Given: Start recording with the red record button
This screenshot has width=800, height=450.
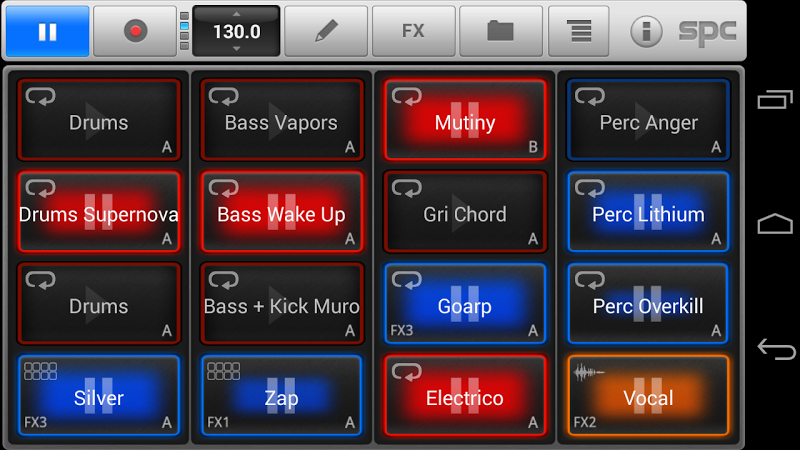Looking at the screenshot, I should click(135, 31).
